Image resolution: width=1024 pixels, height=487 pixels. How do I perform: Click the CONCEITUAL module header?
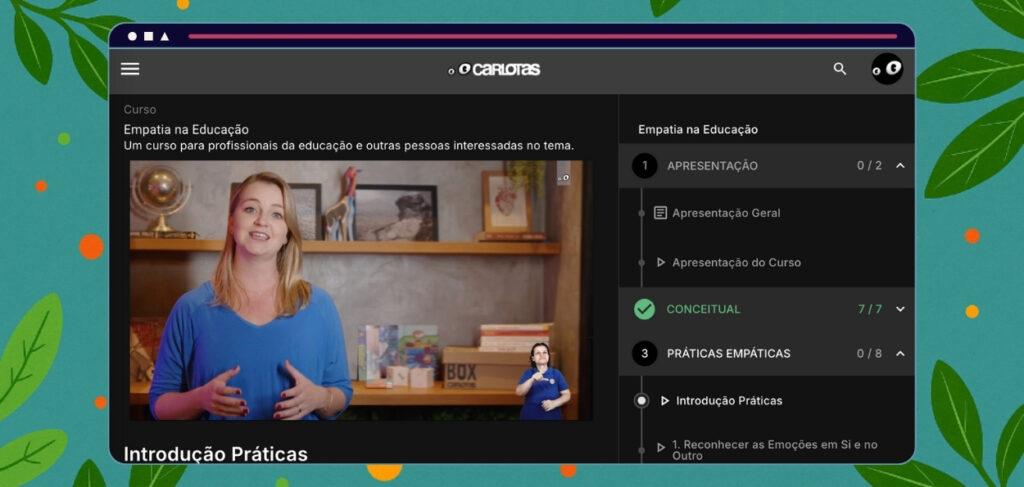767,309
